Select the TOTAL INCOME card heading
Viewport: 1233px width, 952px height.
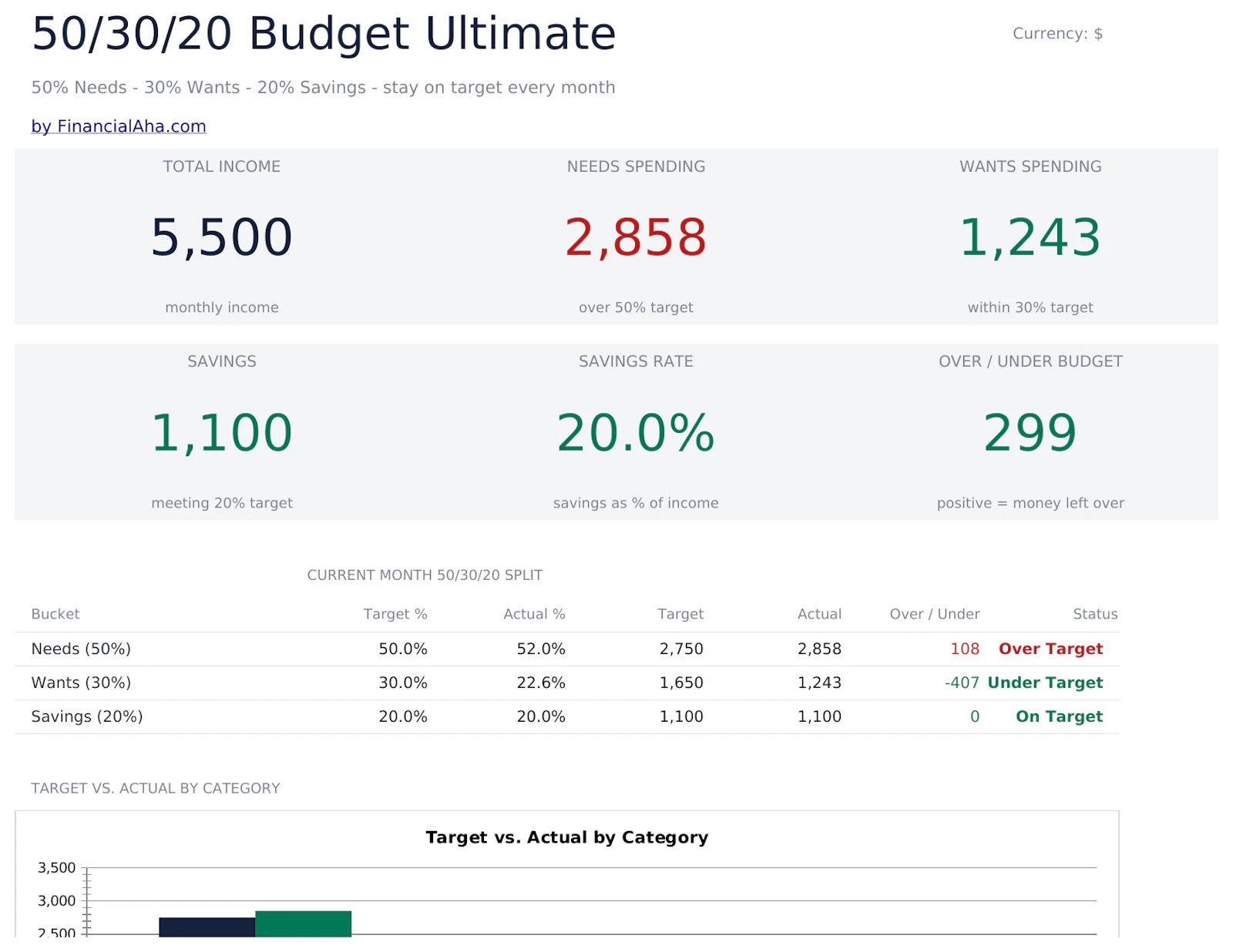click(222, 166)
